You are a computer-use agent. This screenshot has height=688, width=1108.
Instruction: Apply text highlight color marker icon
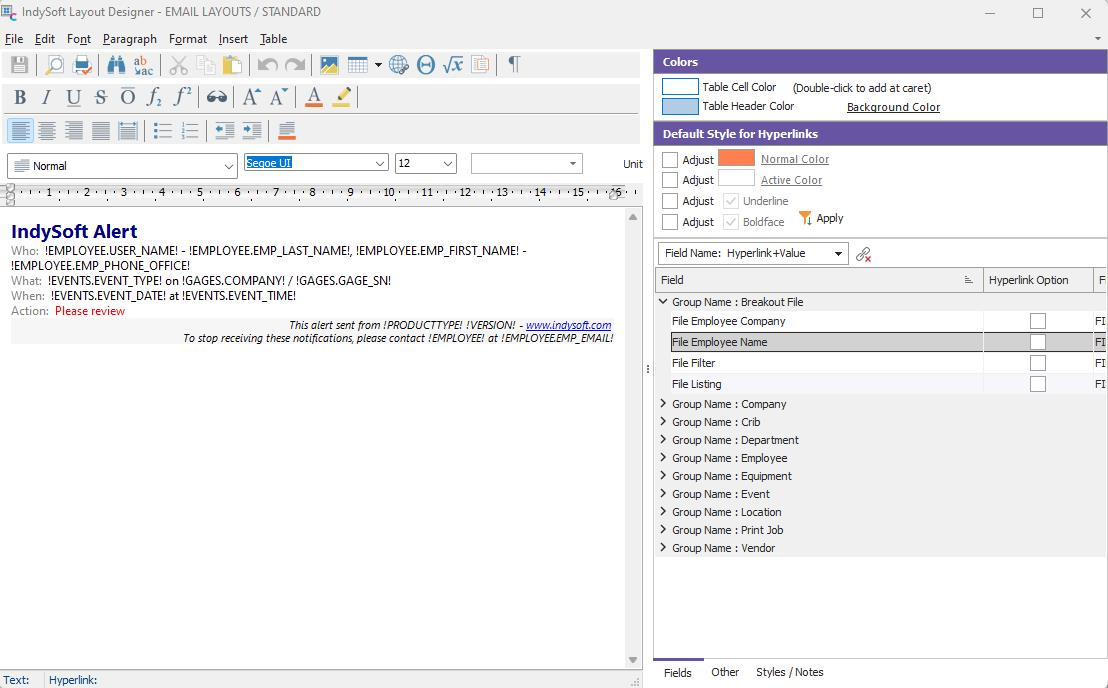tap(343, 97)
